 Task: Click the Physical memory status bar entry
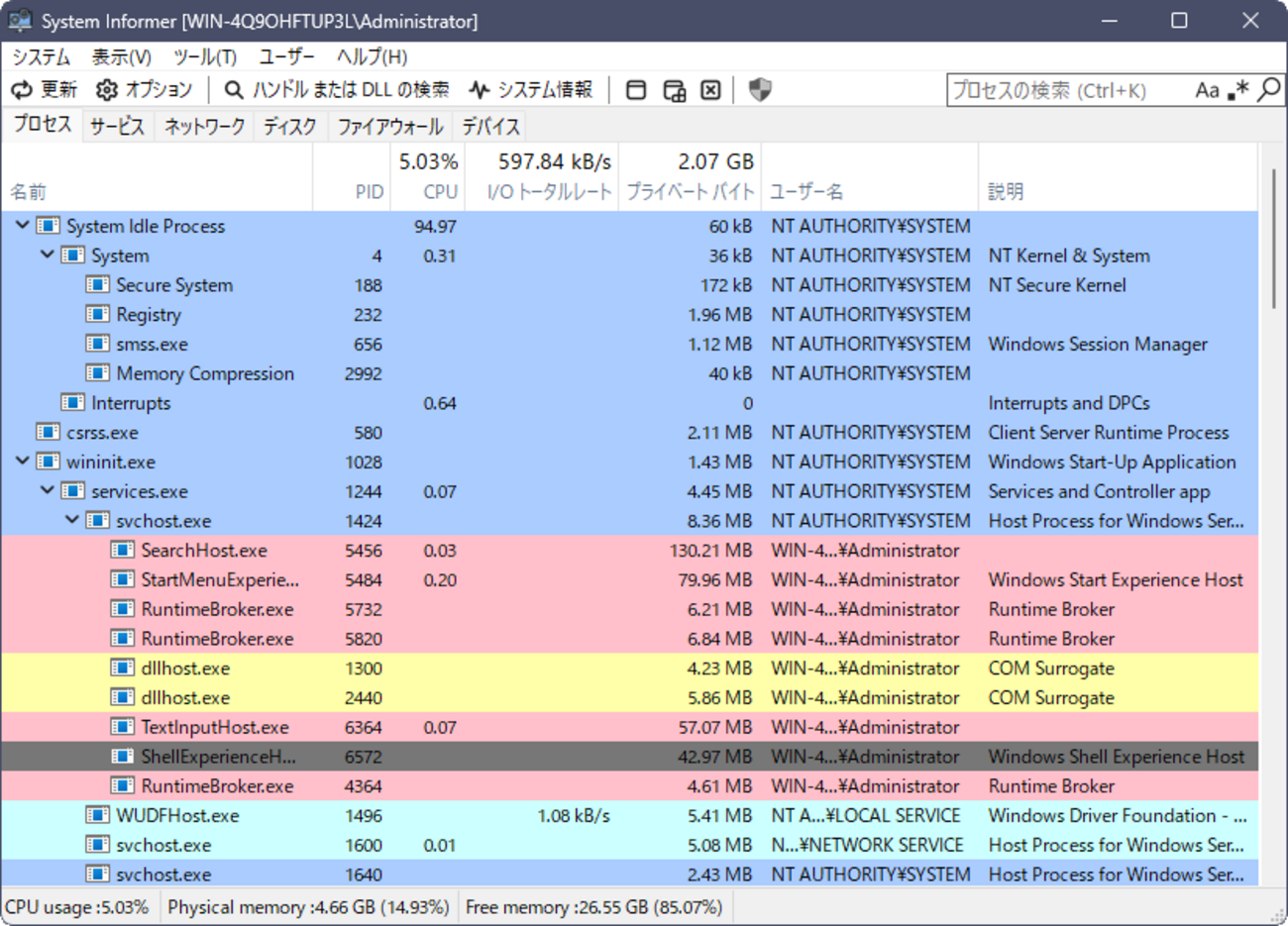coord(308,907)
